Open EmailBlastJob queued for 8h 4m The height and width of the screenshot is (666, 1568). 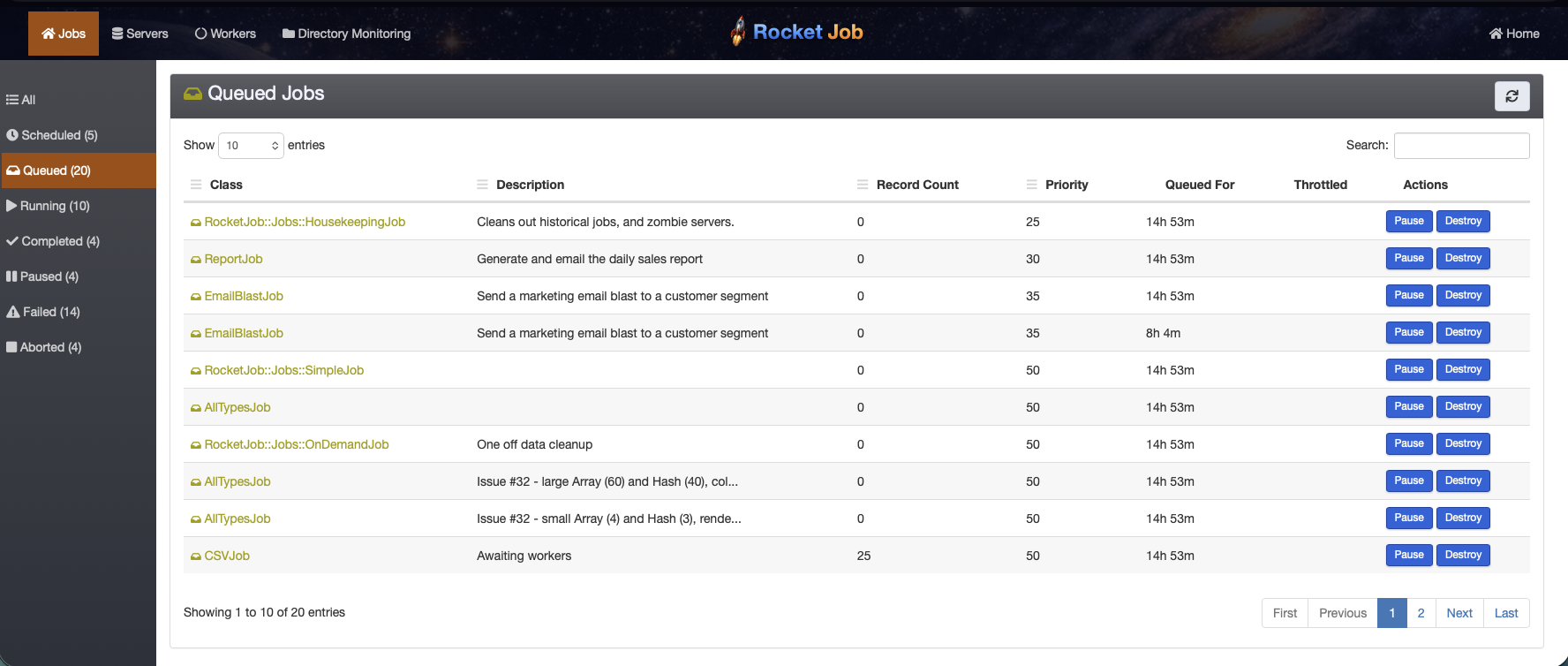[x=244, y=333]
